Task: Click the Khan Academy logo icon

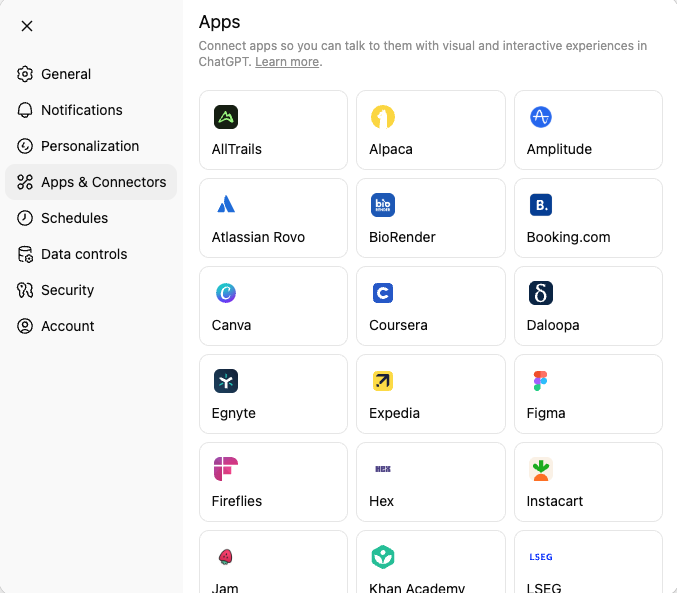Action: tap(383, 557)
